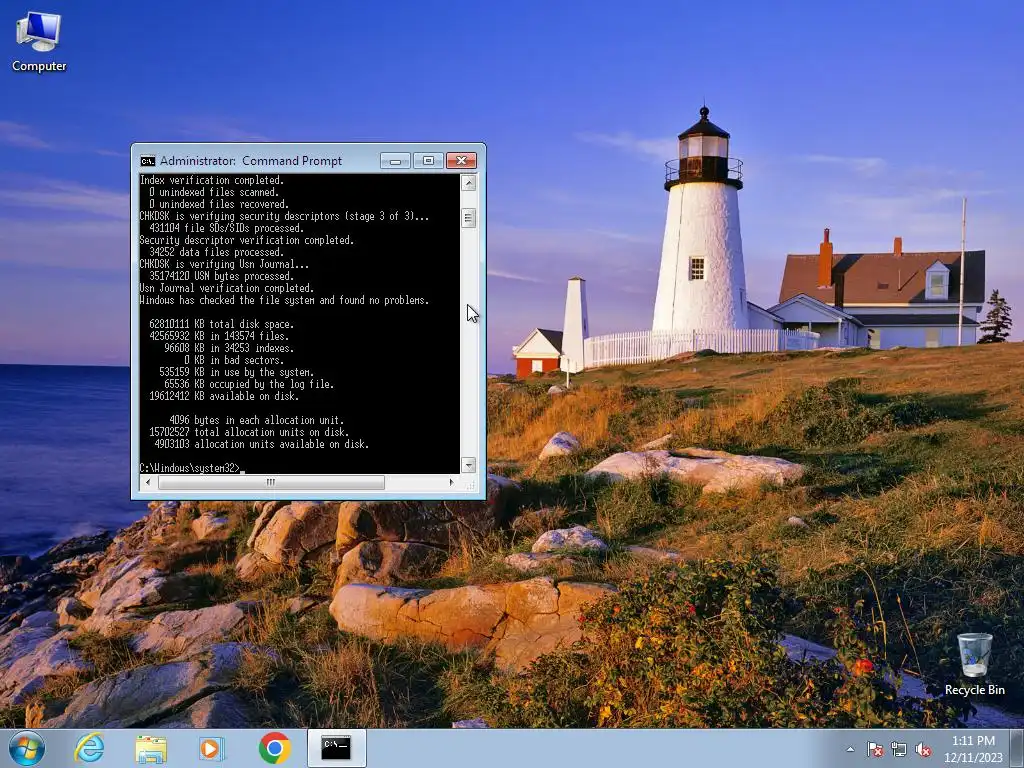This screenshot has height=768, width=1024.
Task: Click the Show desktop strip
Action: click(x=1017, y=749)
